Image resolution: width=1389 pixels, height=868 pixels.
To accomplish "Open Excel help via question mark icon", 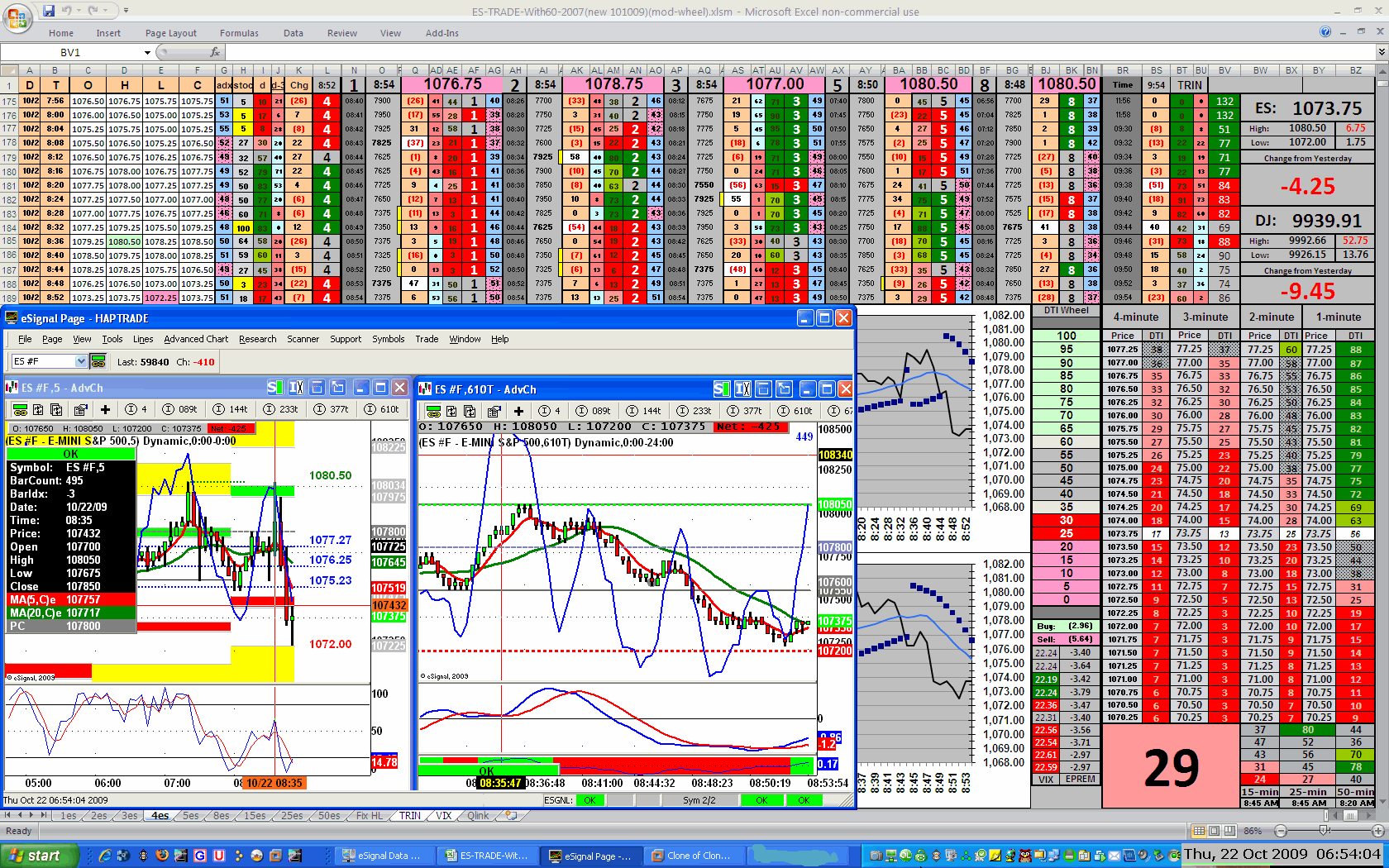I will click(x=1325, y=31).
